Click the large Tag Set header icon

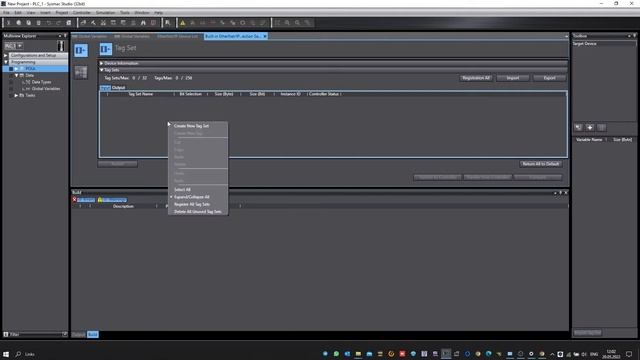tap(106, 49)
